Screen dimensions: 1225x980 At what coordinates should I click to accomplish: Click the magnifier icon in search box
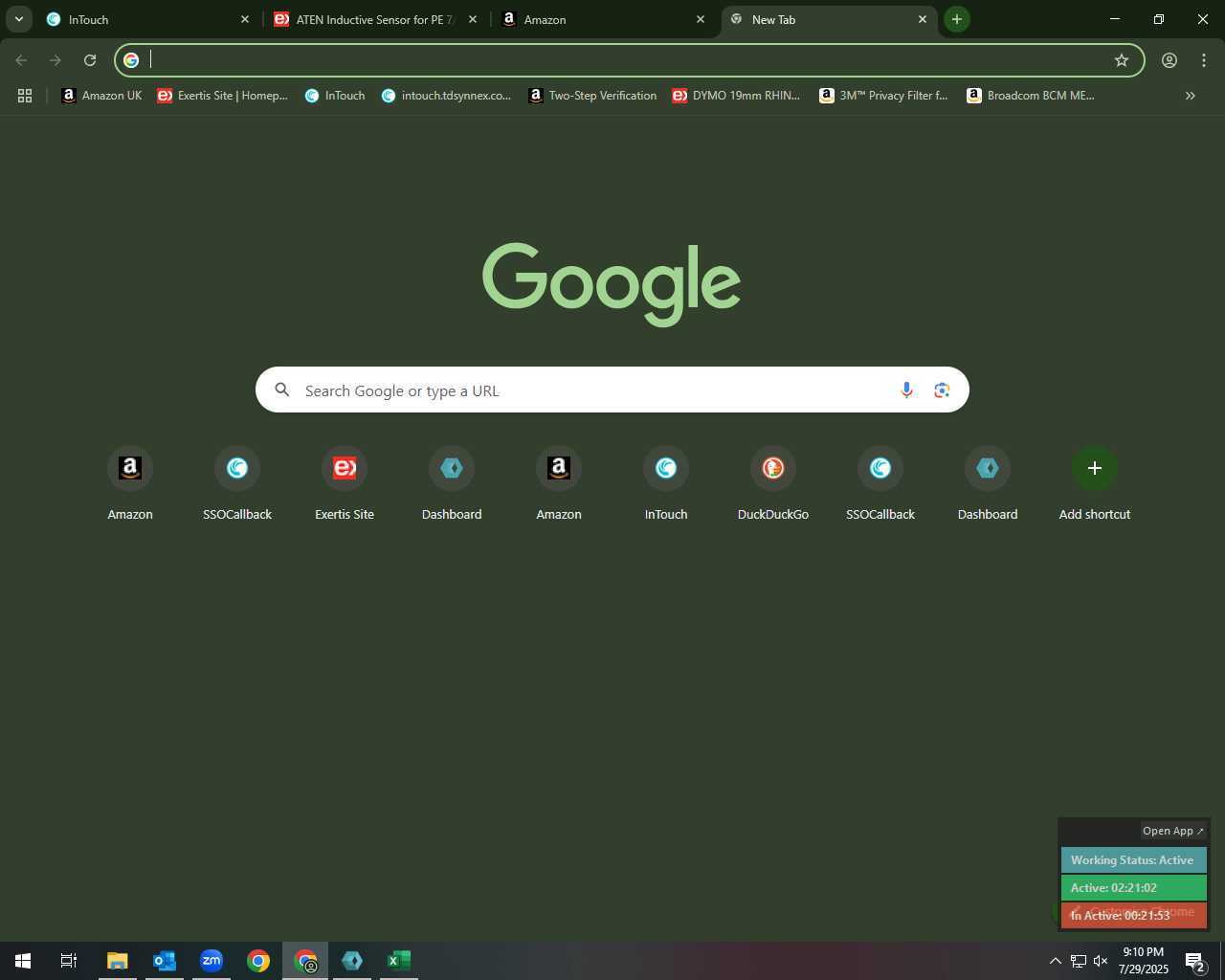pyautogui.click(x=282, y=390)
